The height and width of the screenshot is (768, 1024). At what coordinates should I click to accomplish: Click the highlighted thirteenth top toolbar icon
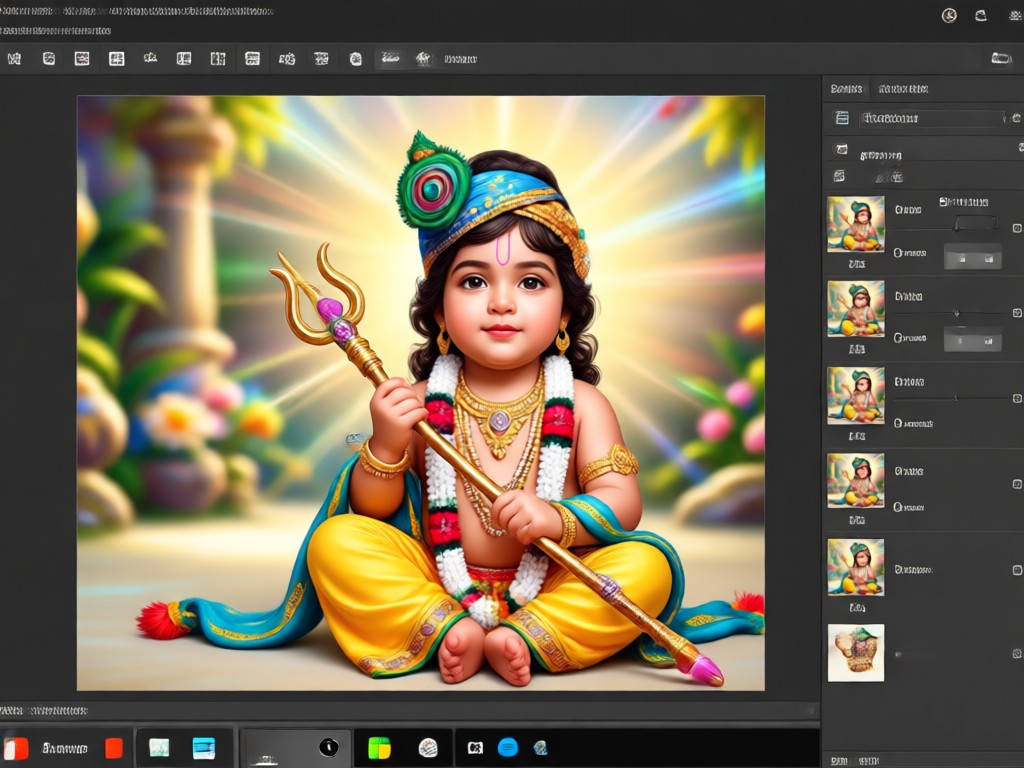[x=423, y=59]
